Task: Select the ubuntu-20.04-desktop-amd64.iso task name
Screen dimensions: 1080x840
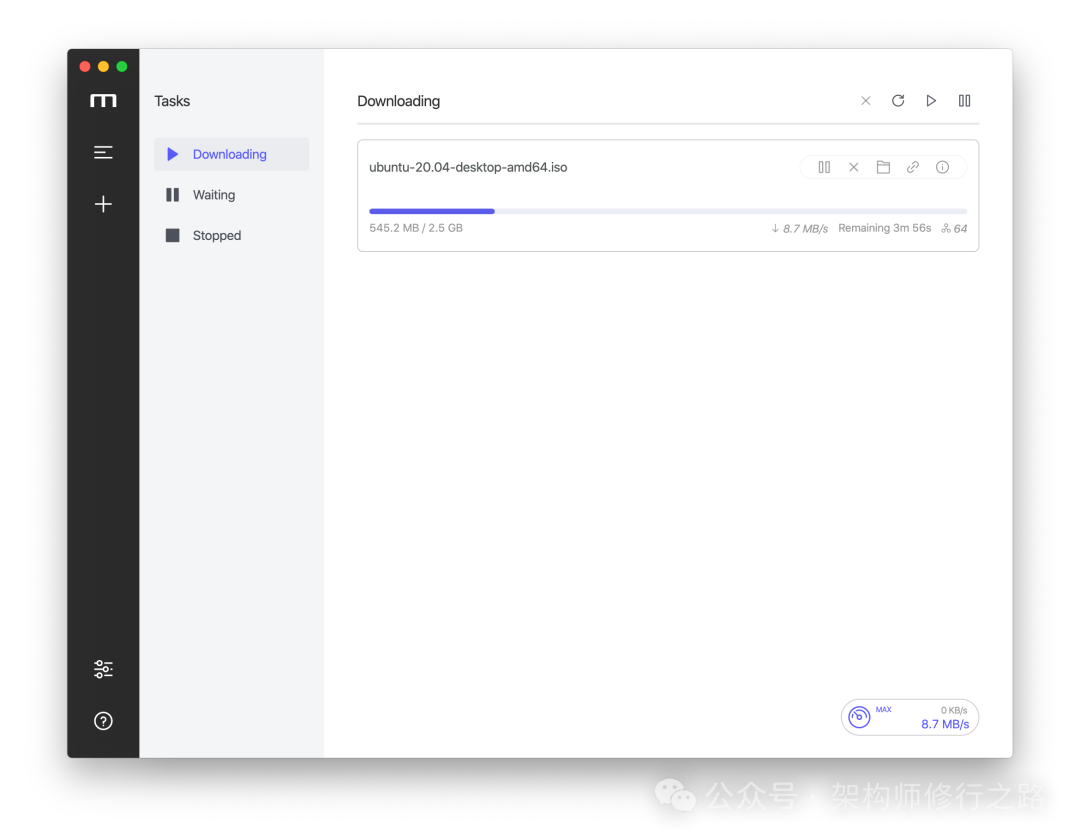Action: pos(468,167)
